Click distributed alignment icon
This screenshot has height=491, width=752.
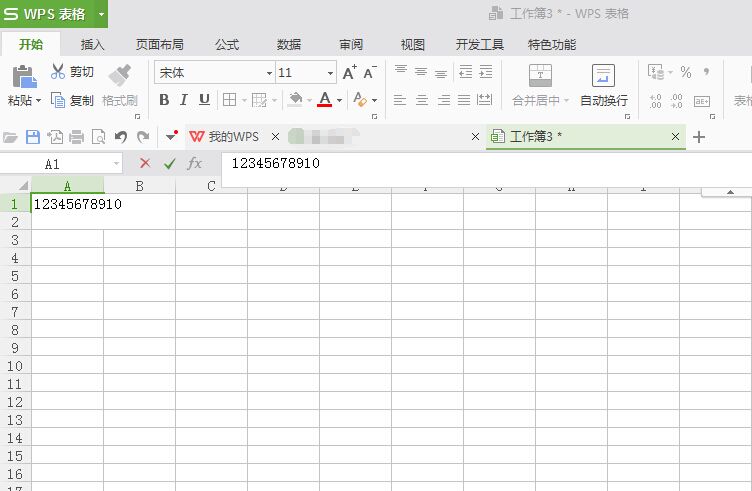(x=485, y=99)
